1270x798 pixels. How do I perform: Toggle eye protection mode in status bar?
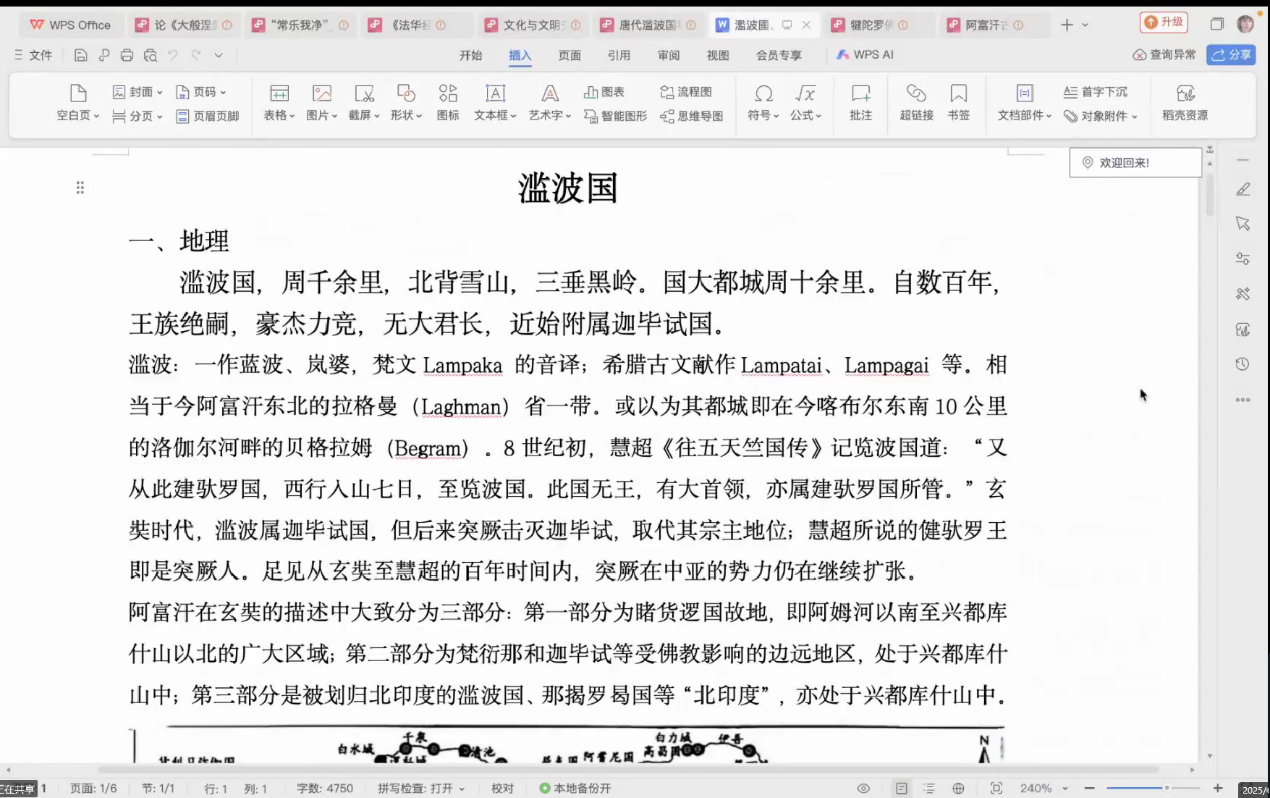point(864,788)
